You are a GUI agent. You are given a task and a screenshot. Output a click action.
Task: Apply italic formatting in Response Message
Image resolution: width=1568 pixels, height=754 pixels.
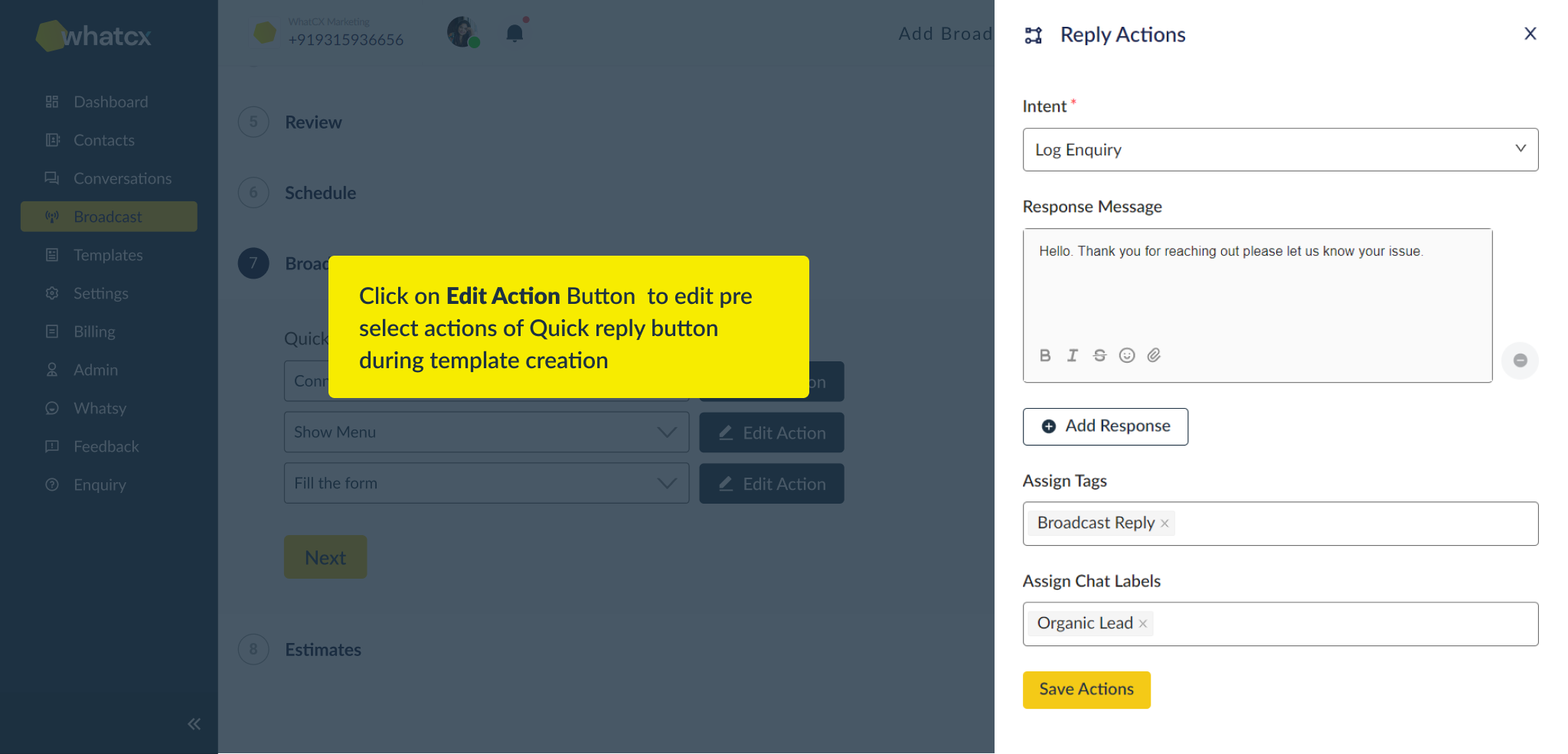coord(1072,354)
